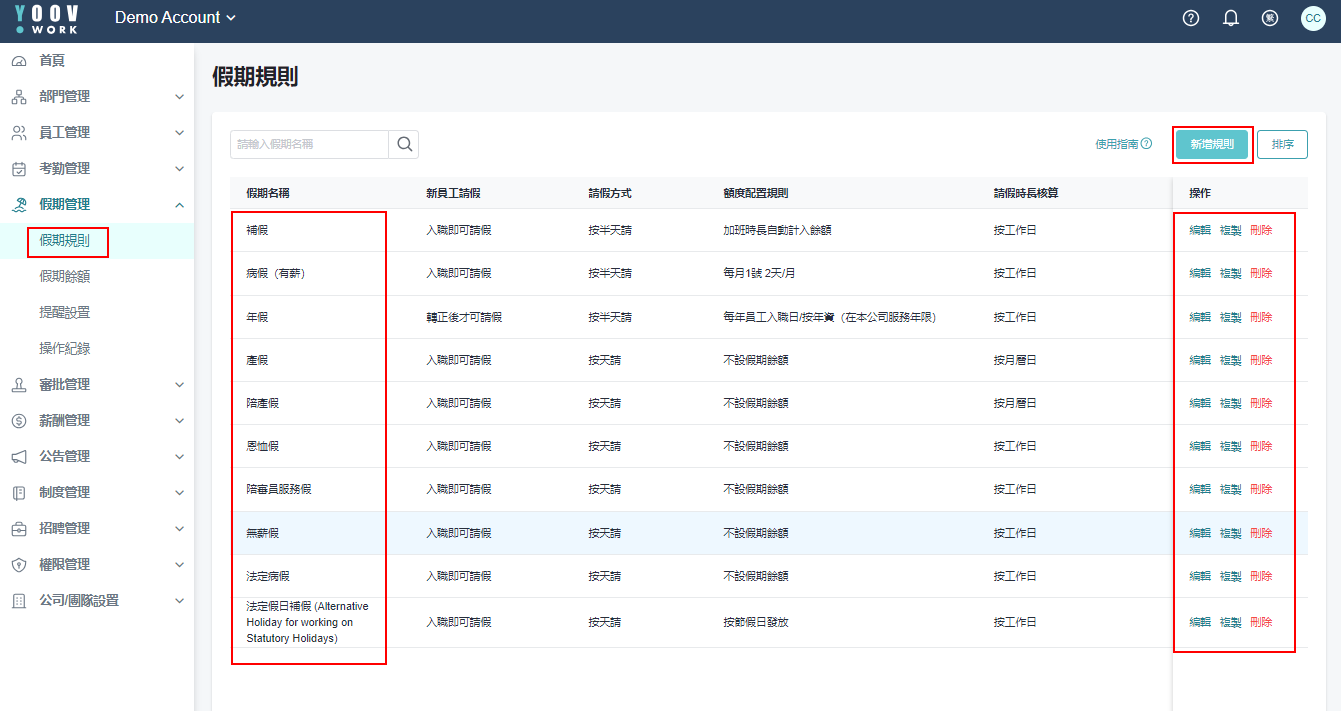The width and height of the screenshot is (1341, 711).
Task: Open the notifications bell icon
Action: [x=1231, y=18]
